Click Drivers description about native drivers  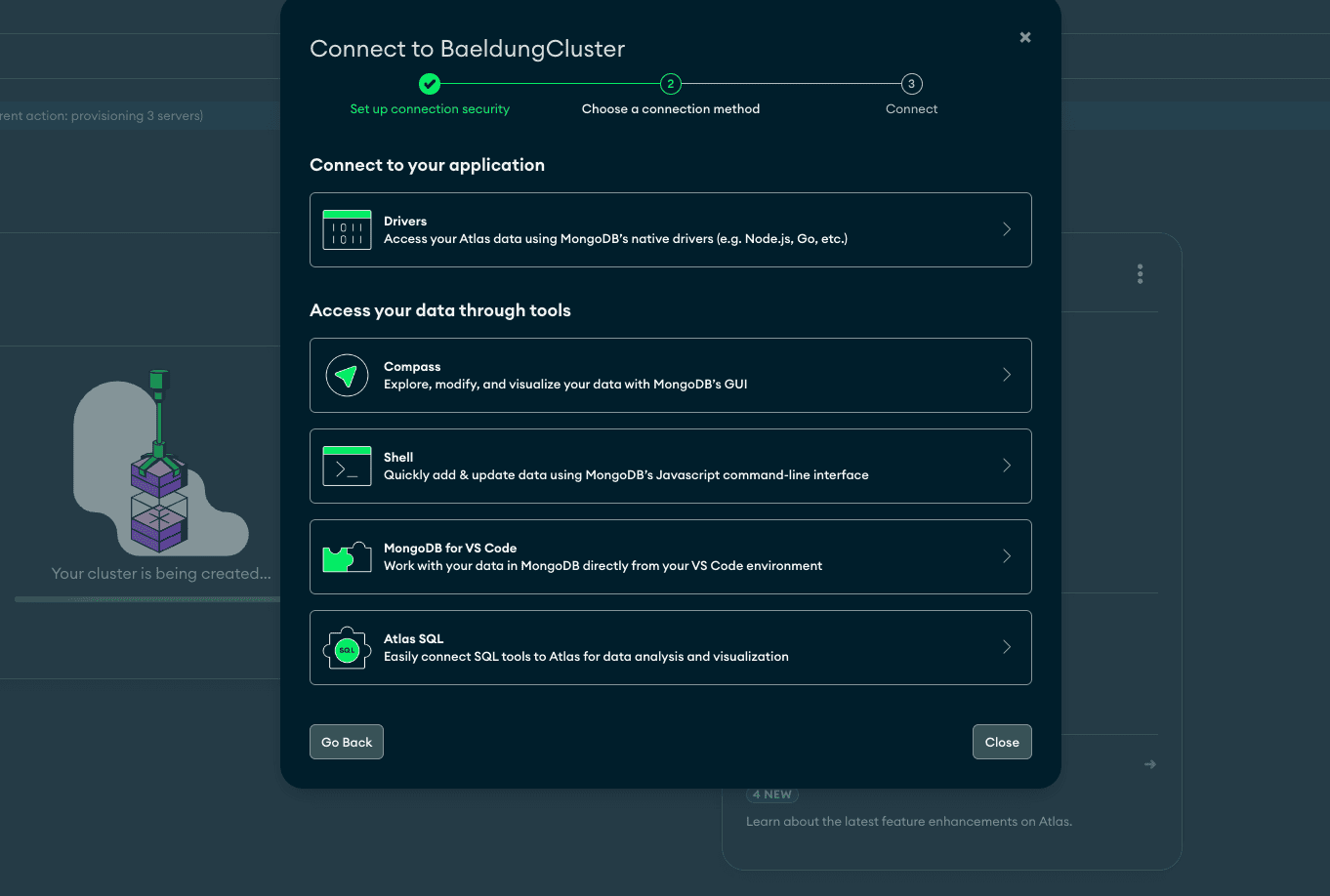pyautogui.click(x=615, y=239)
